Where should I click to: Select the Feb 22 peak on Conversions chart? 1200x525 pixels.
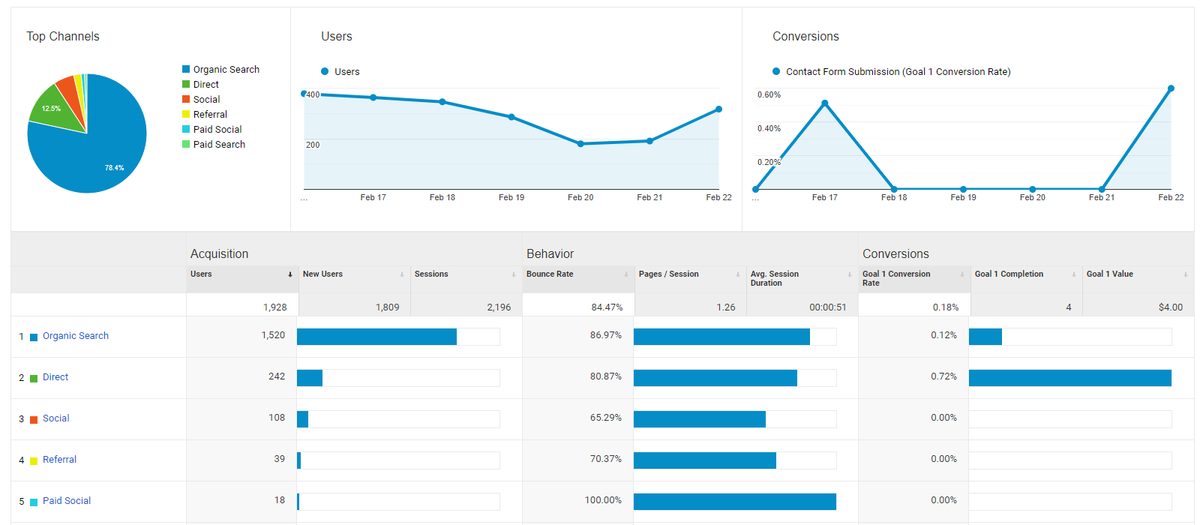coord(1170,88)
